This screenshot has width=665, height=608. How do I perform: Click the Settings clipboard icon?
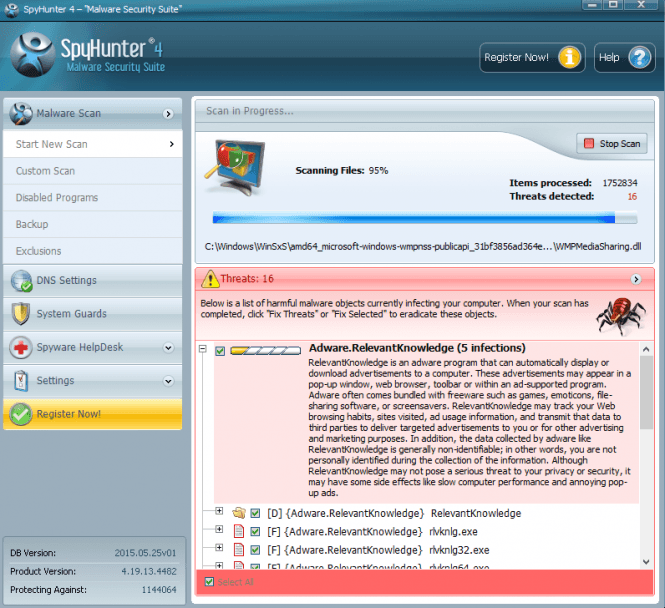[21, 381]
